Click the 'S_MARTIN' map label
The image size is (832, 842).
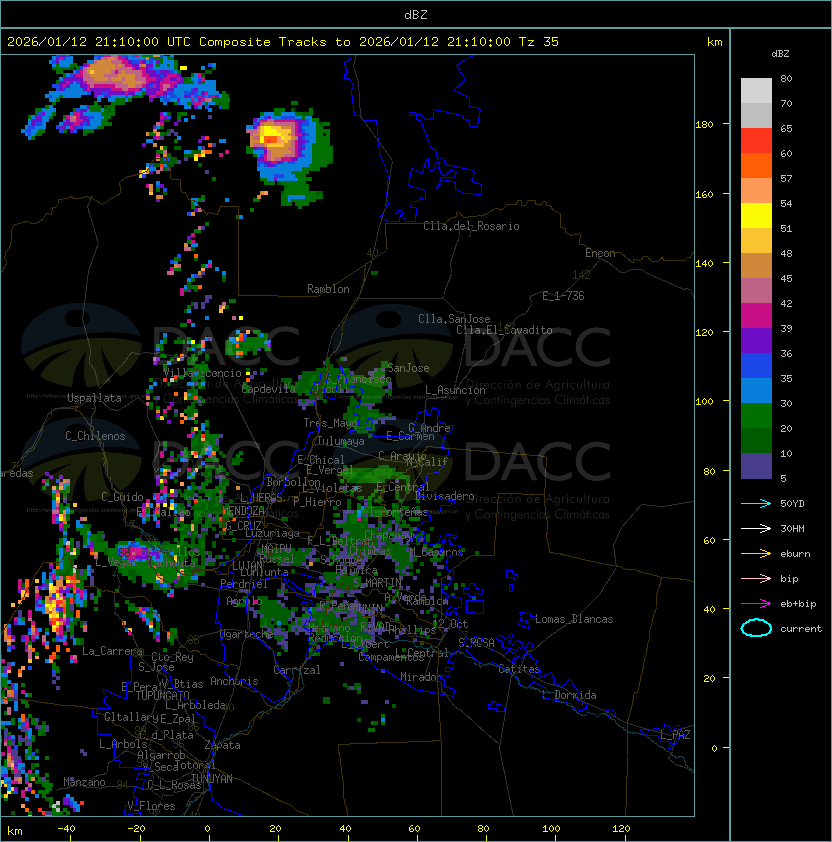pos(378,583)
